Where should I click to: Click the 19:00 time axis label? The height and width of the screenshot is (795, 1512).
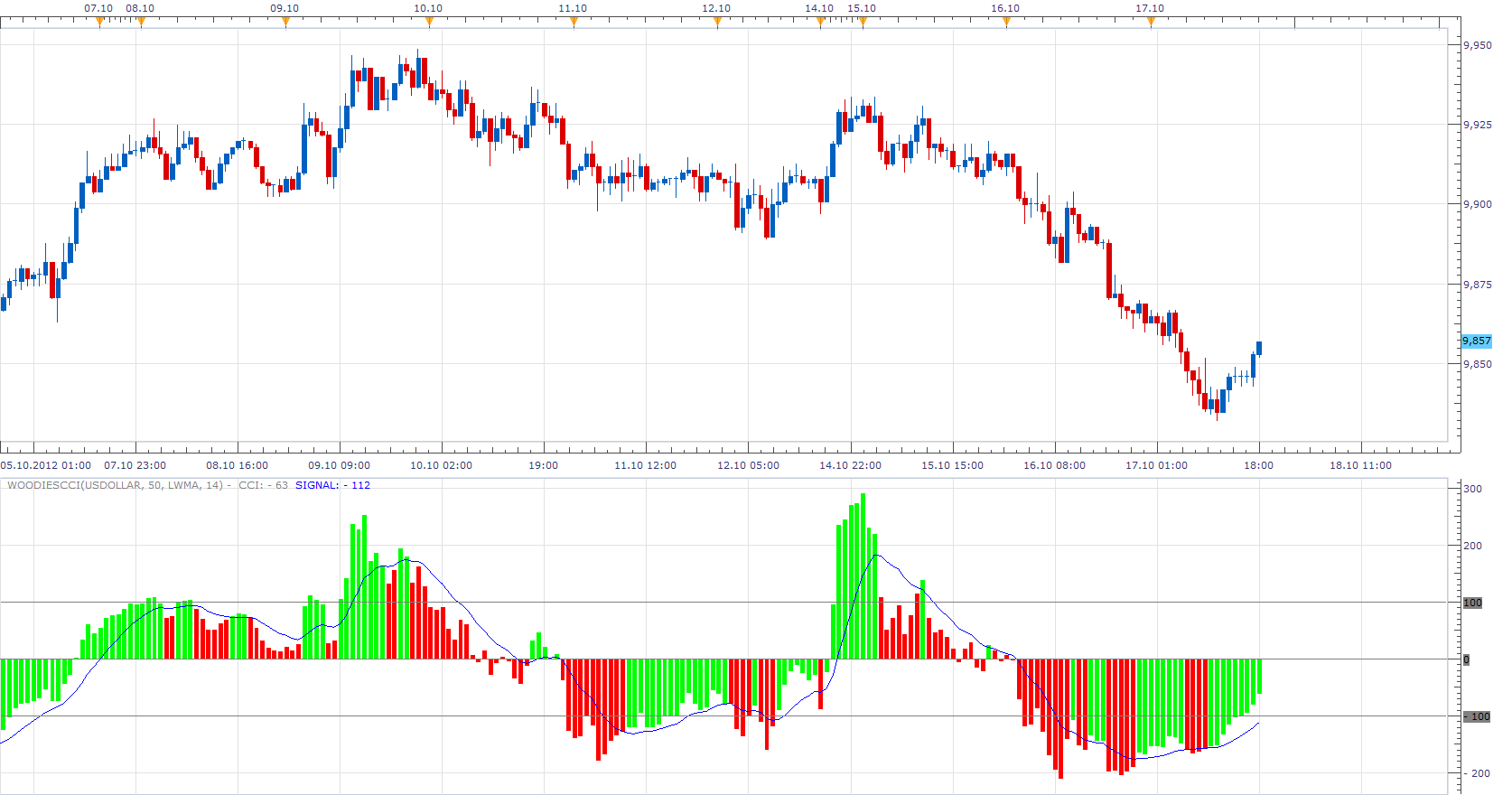coord(543,465)
